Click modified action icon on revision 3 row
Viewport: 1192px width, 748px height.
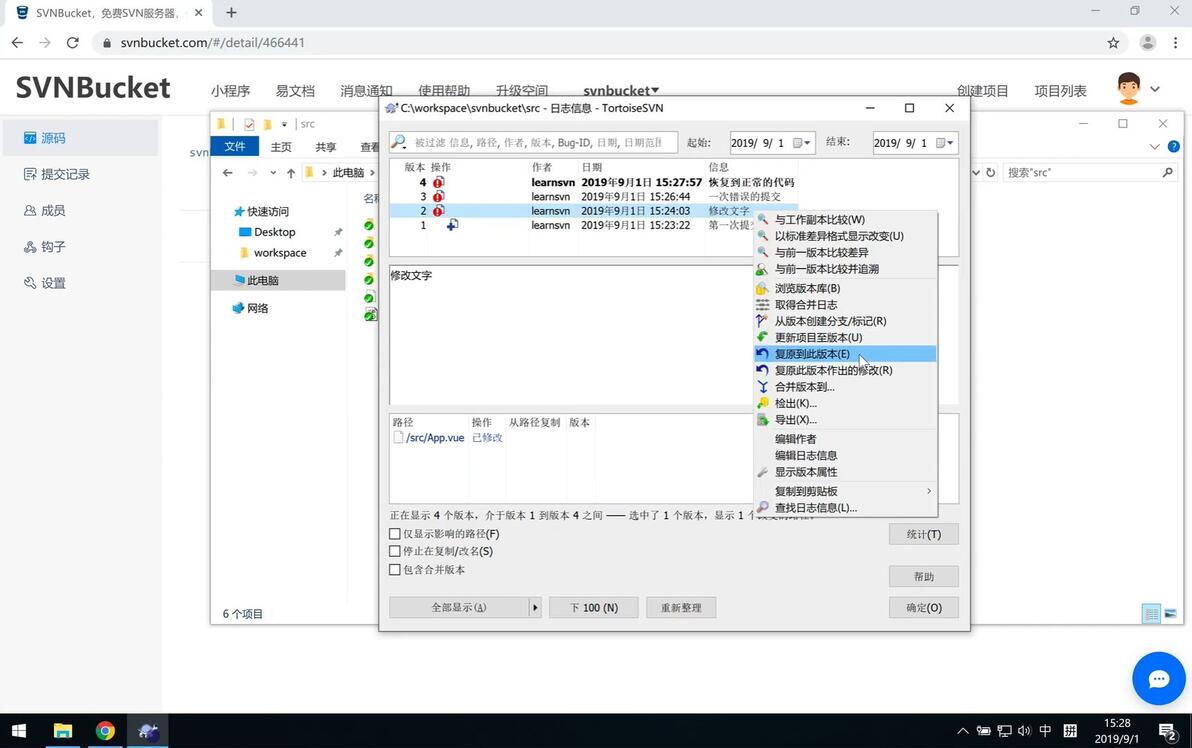(439, 196)
